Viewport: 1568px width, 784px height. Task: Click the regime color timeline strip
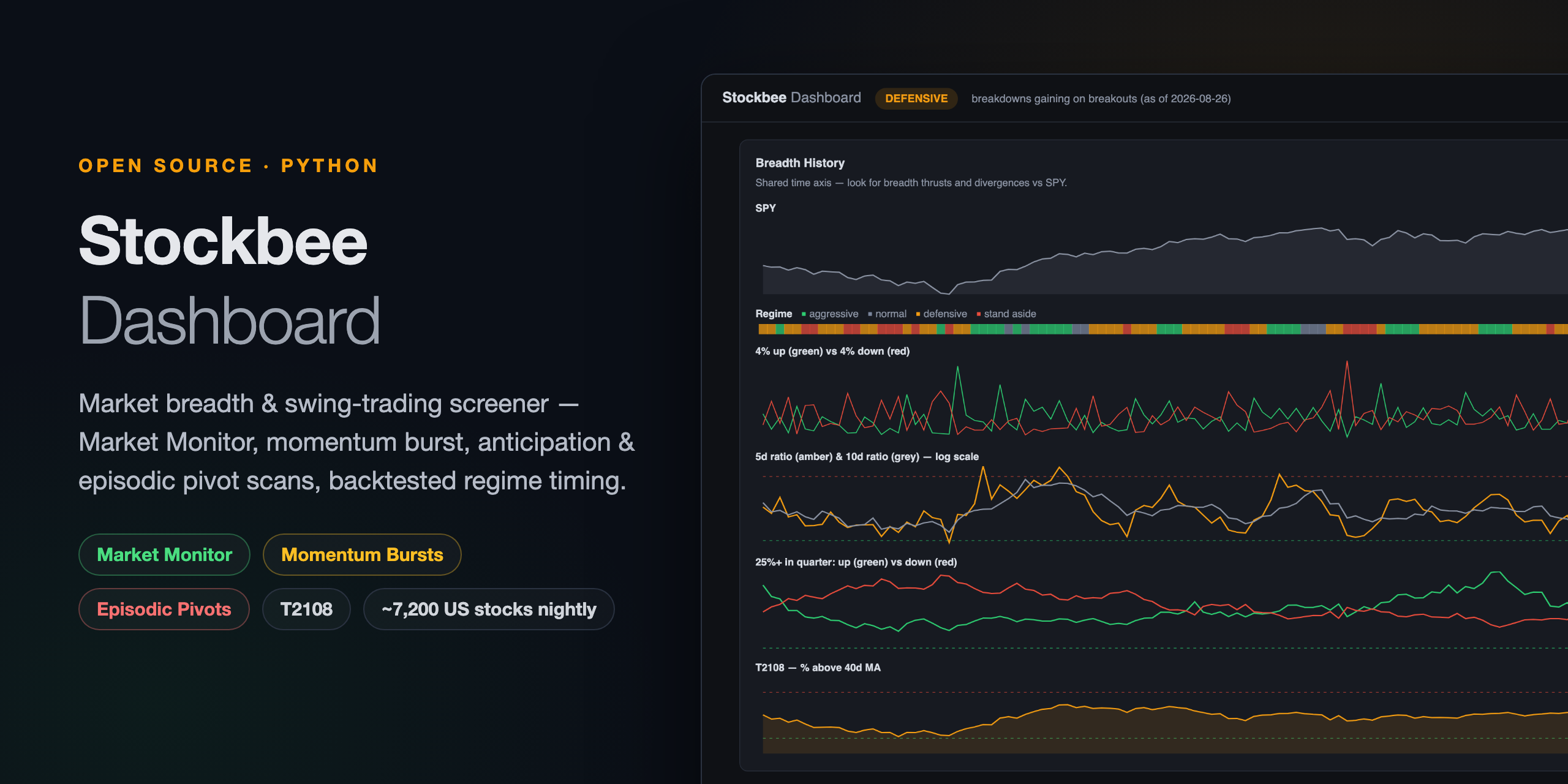pos(1163,330)
